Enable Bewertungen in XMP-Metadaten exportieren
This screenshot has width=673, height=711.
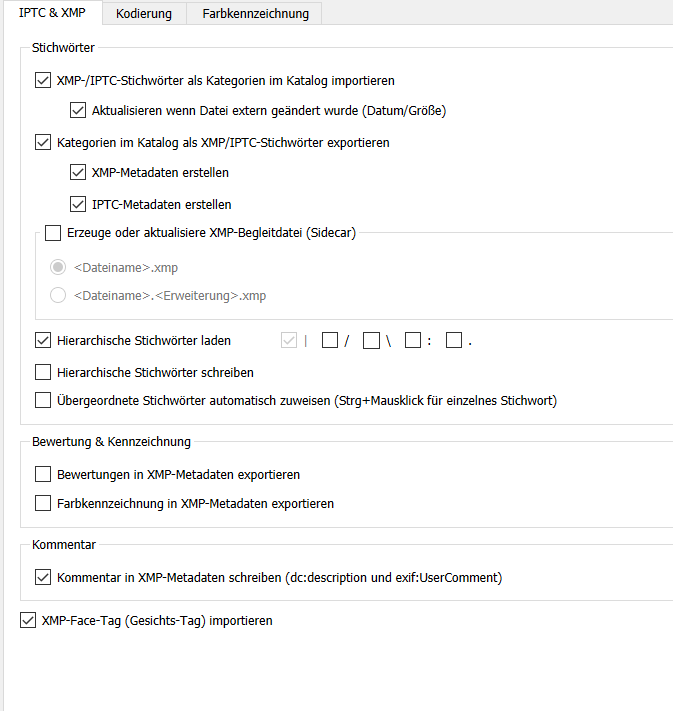(42, 474)
